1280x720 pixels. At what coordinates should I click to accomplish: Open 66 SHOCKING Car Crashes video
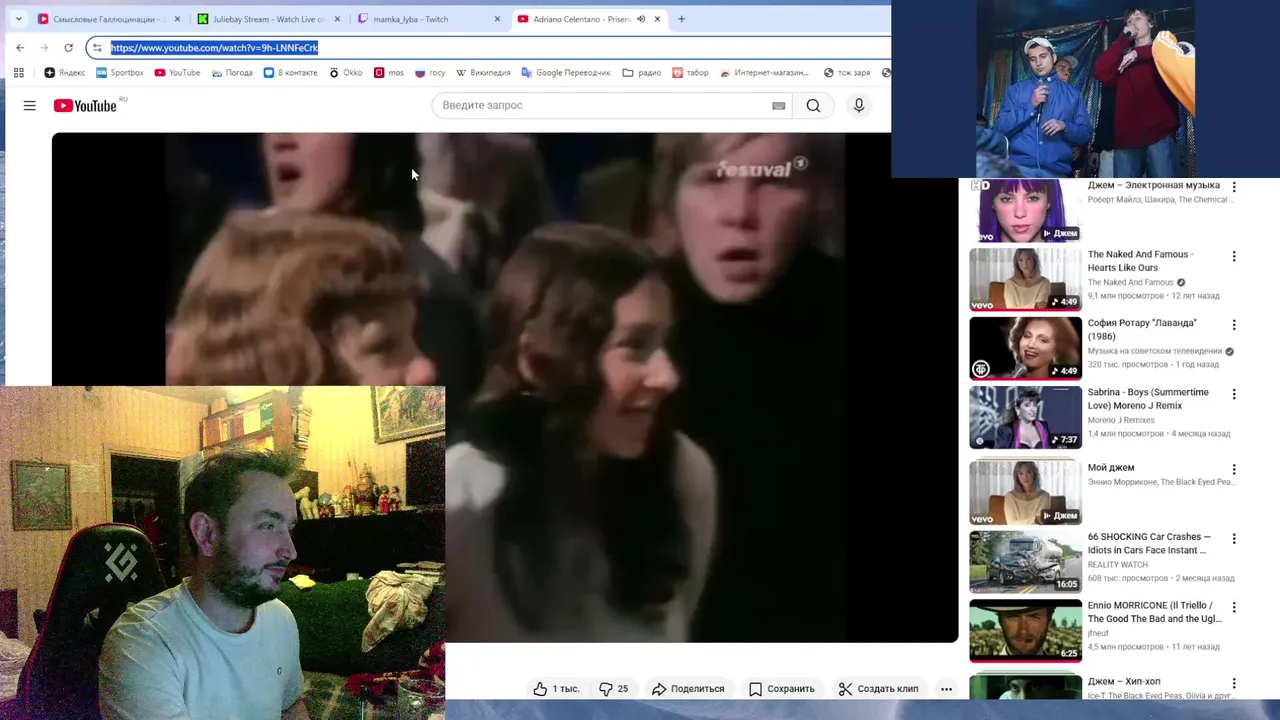pyautogui.click(x=1149, y=543)
